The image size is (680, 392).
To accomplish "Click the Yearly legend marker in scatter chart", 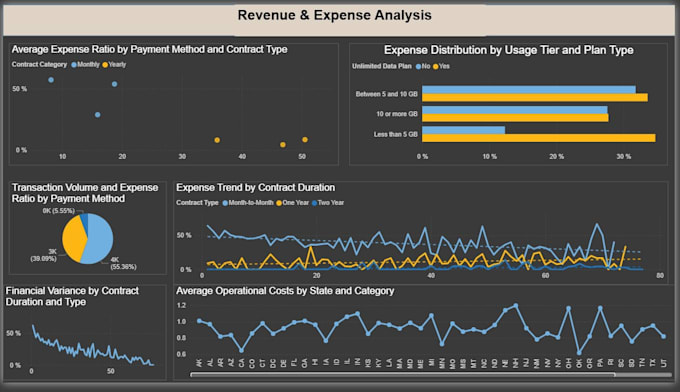I will (x=105, y=65).
